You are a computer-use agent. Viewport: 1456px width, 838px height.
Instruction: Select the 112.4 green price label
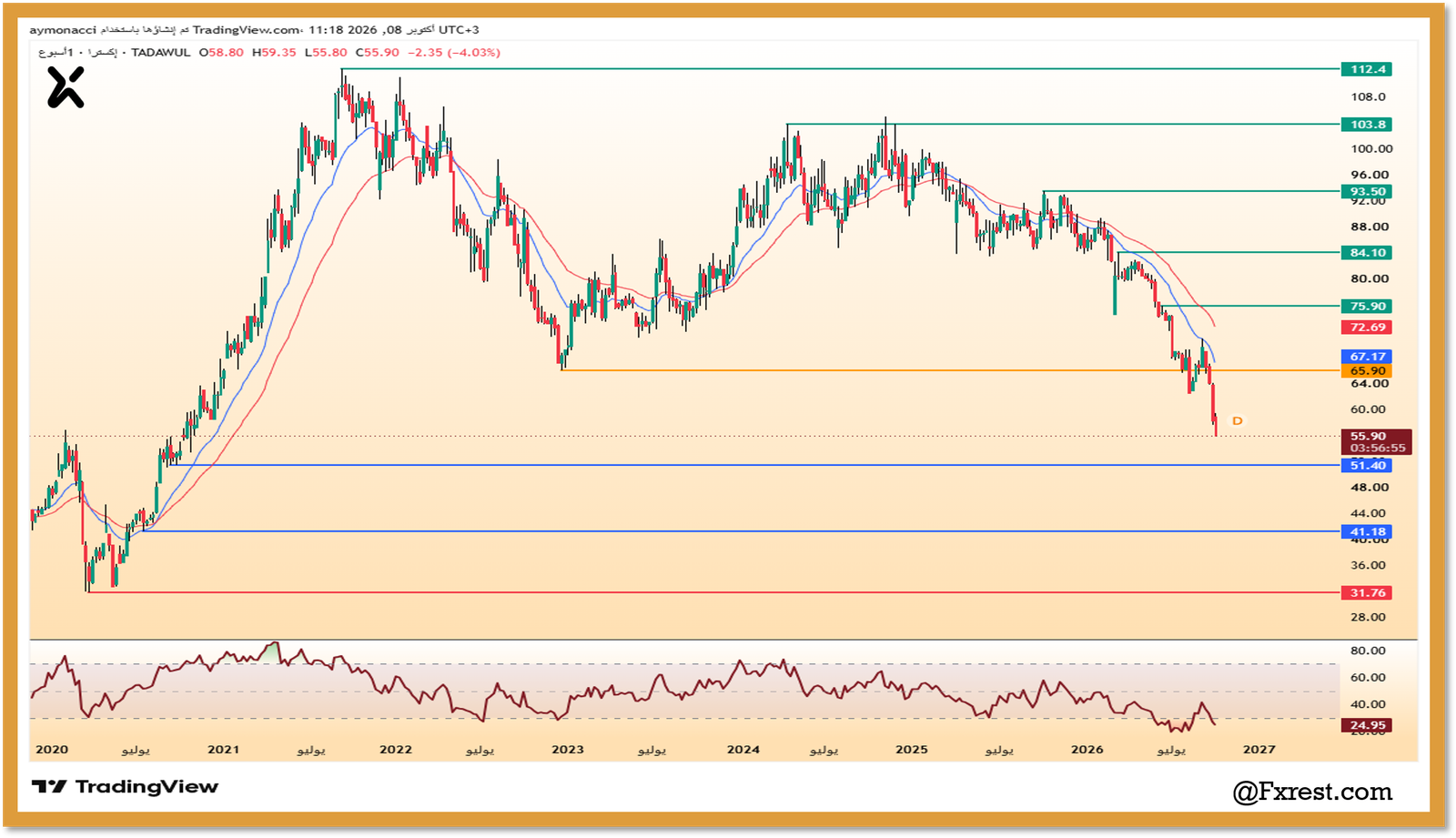[x=1368, y=69]
